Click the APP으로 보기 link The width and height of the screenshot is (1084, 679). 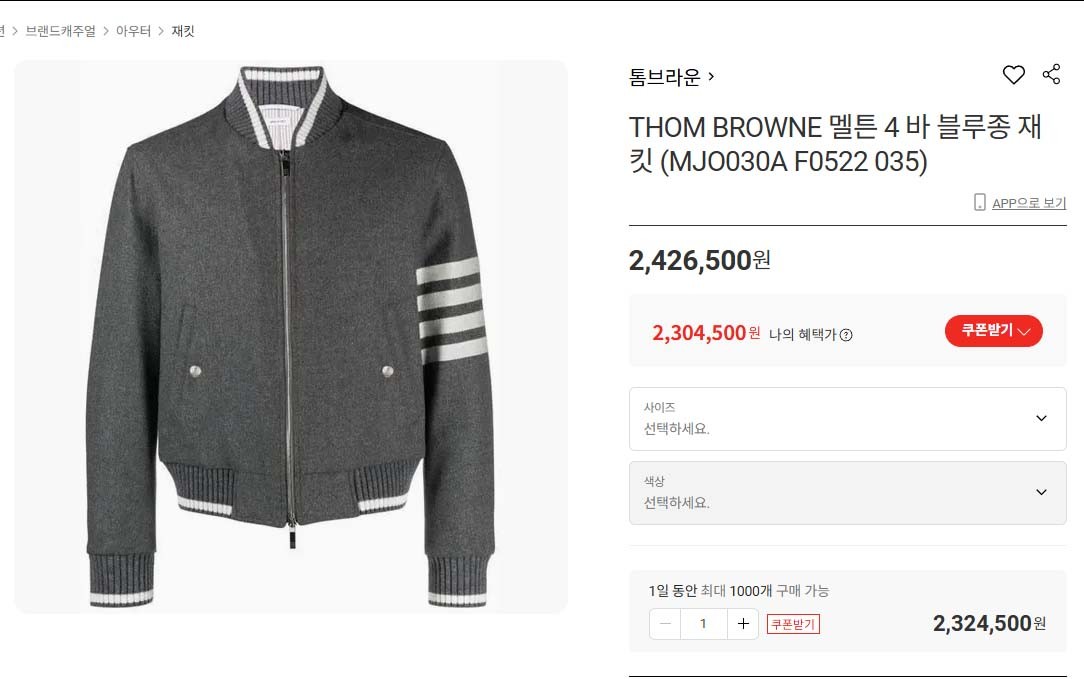pyautogui.click(x=1029, y=203)
